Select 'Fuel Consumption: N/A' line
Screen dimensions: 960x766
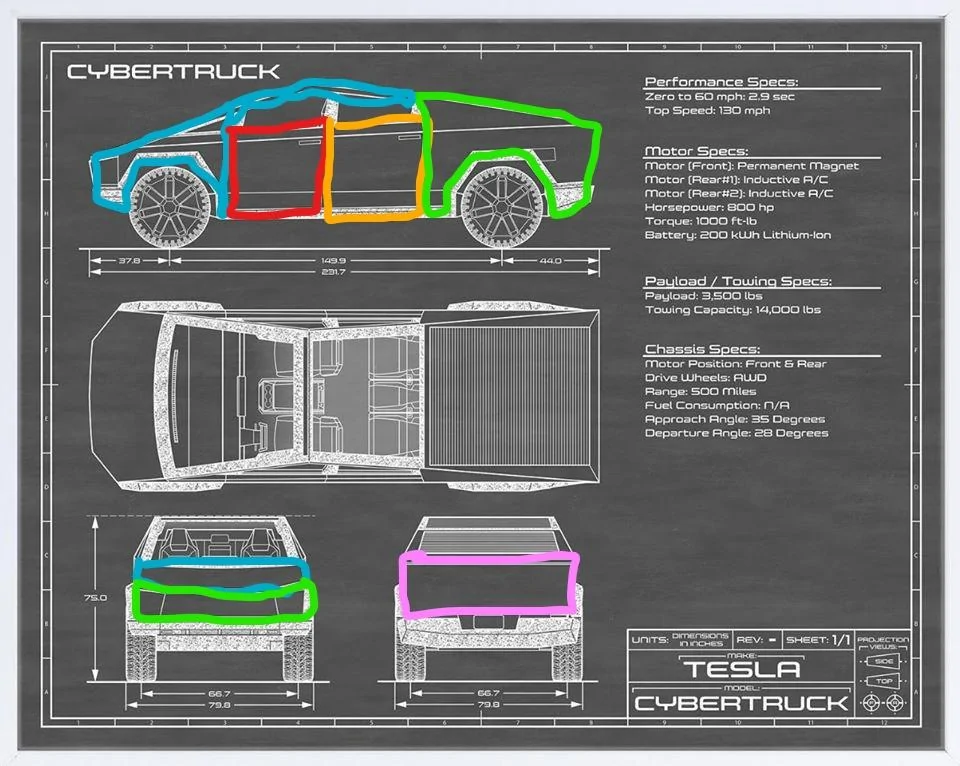tap(717, 405)
